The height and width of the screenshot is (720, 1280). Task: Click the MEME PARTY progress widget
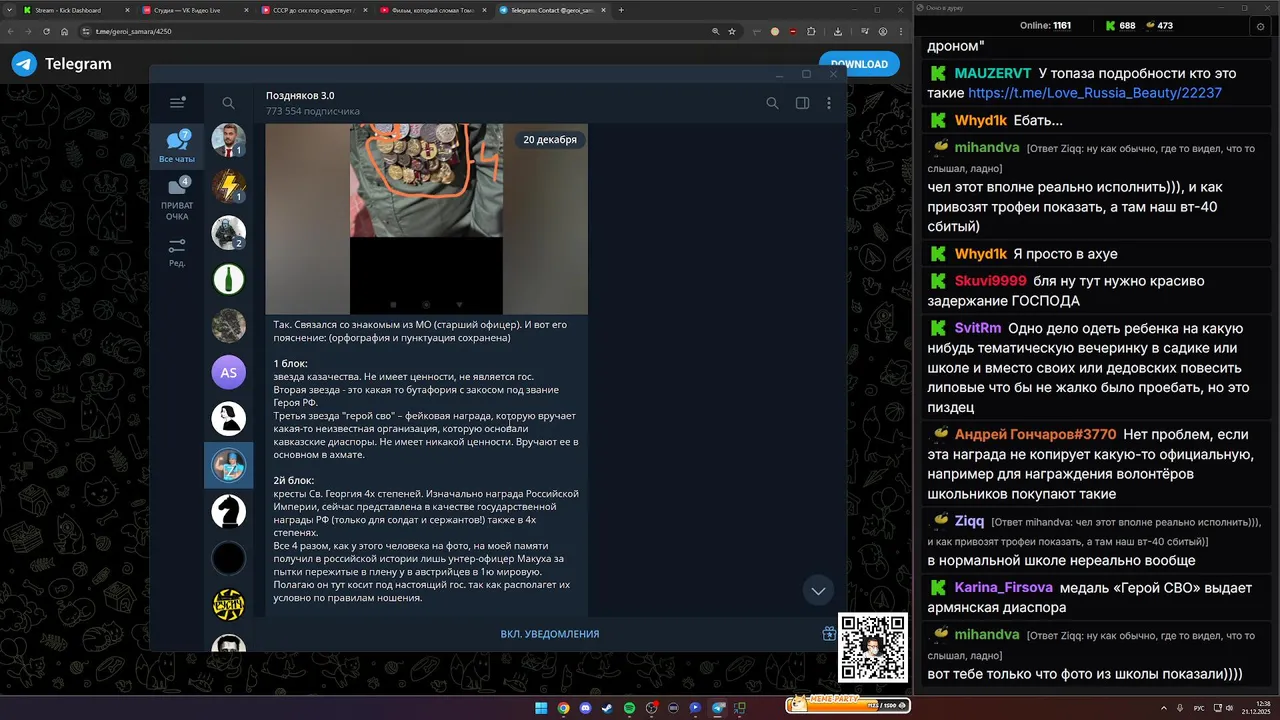[848, 704]
